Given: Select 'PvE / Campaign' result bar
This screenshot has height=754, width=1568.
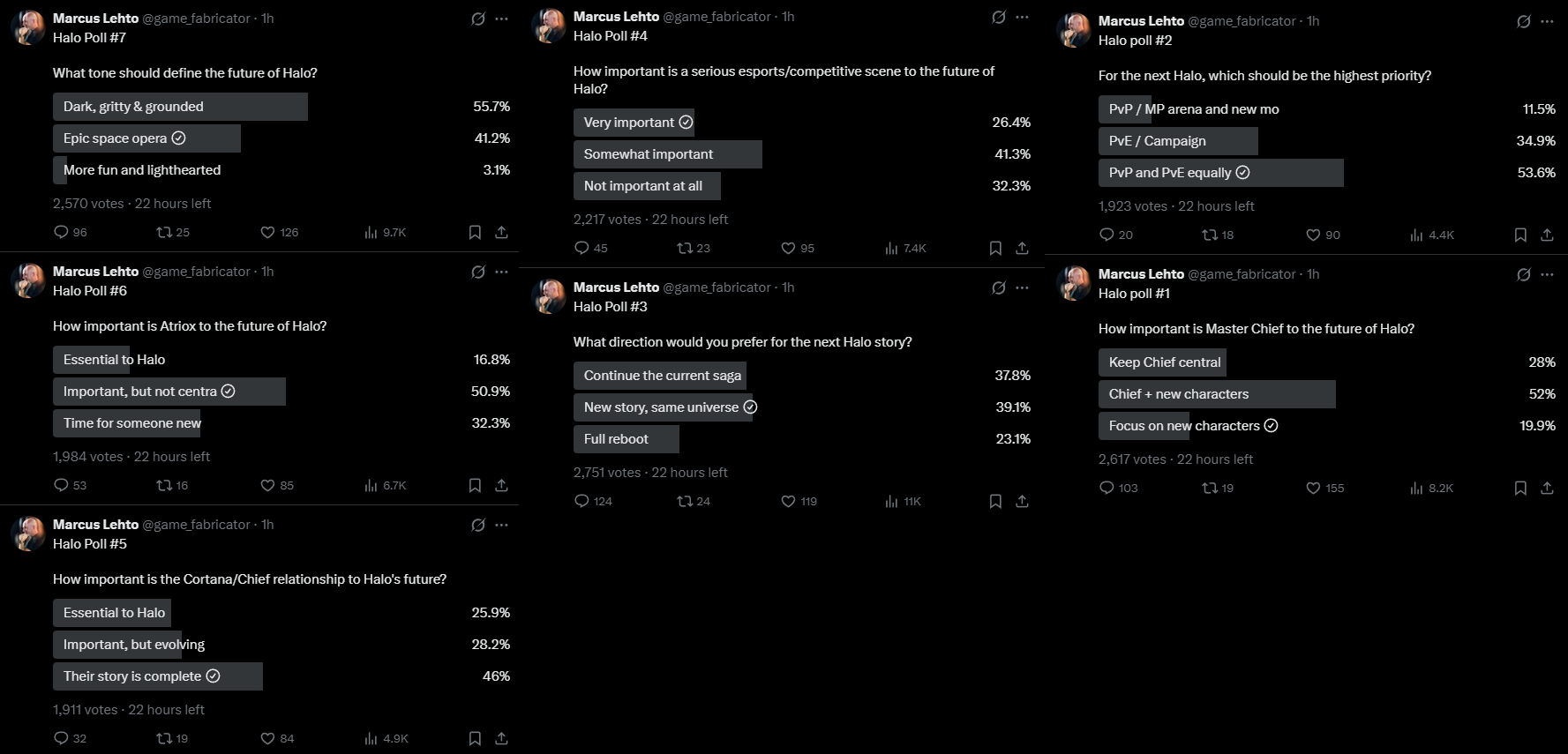Looking at the screenshot, I should click(1178, 141).
